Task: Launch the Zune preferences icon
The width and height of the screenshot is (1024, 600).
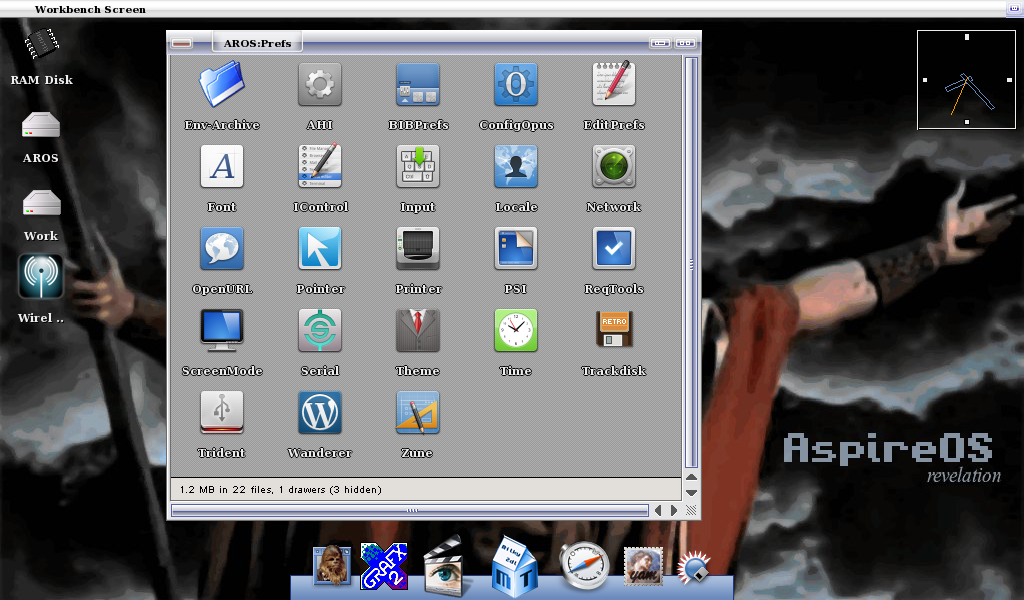Action: tap(417, 413)
